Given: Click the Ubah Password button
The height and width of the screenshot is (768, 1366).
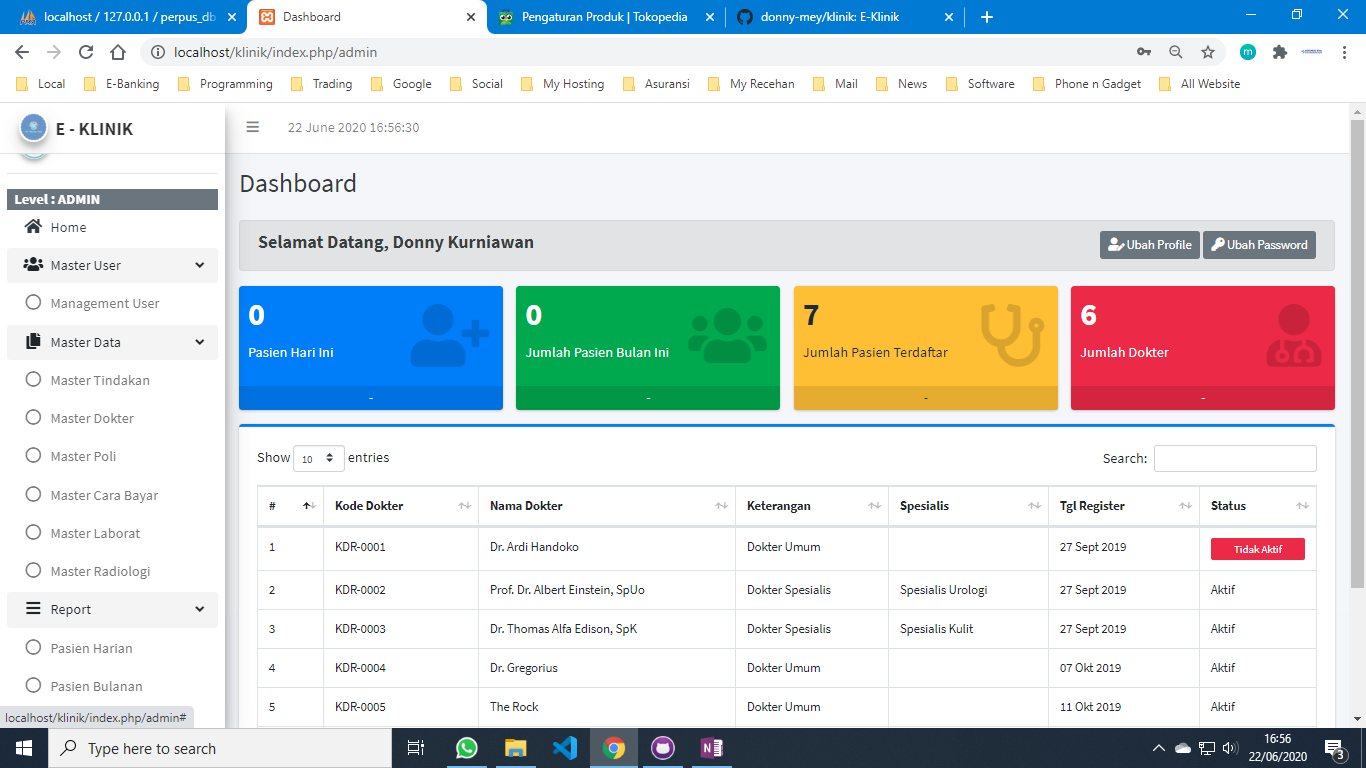Looking at the screenshot, I should point(1258,245).
